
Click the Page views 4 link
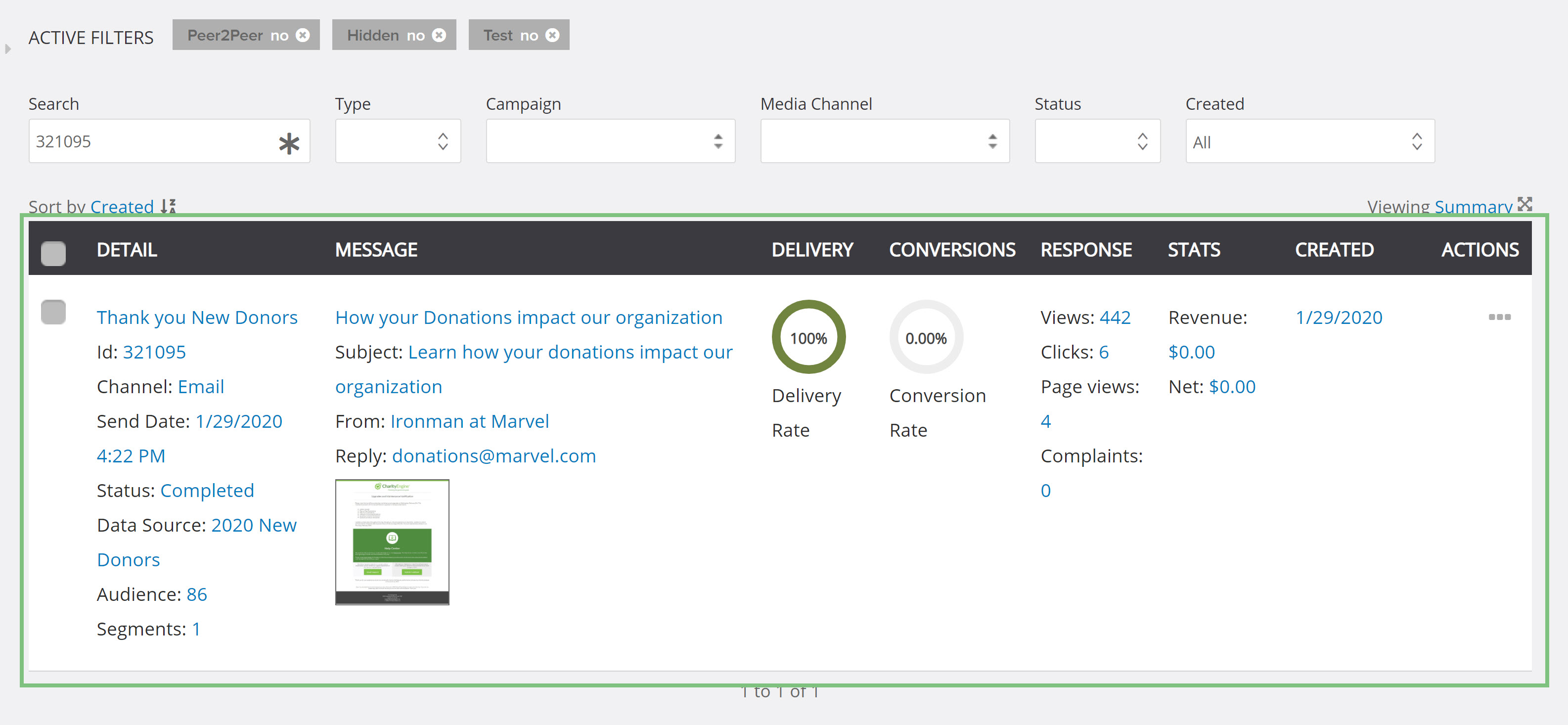pyautogui.click(x=1046, y=421)
